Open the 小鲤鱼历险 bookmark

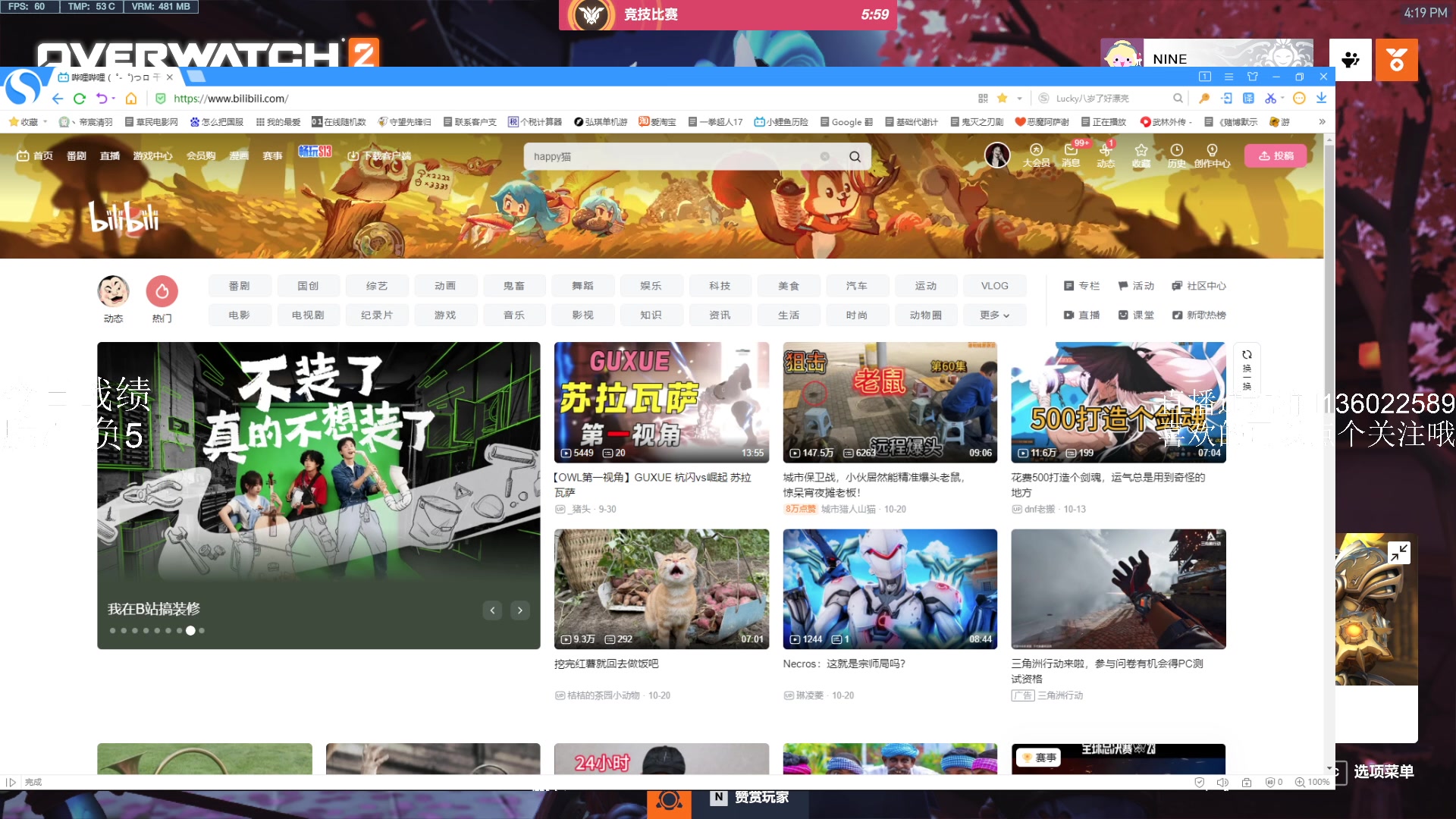point(781,121)
